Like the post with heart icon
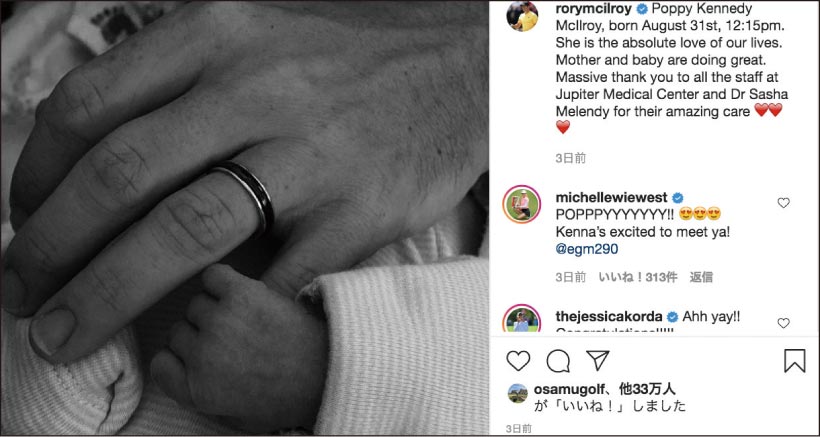820x437 pixels. [x=518, y=361]
